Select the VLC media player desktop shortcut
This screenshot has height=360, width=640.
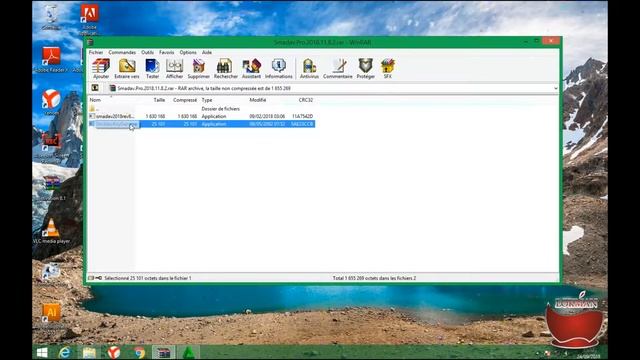point(51,231)
